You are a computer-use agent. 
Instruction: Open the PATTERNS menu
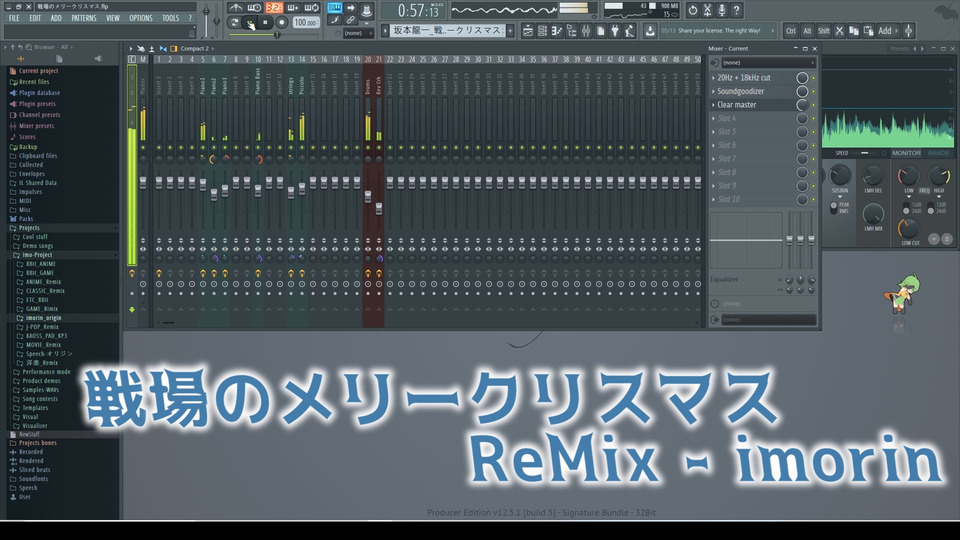coord(84,18)
